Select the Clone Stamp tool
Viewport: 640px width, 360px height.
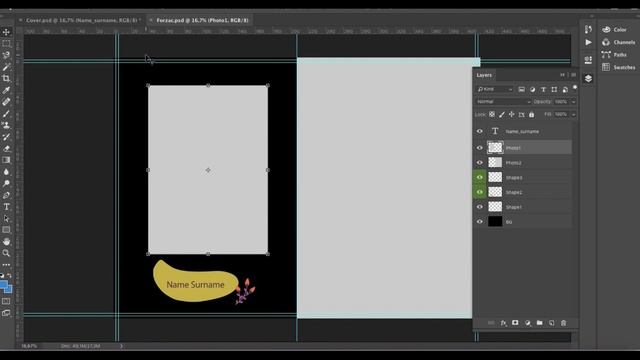6,125
